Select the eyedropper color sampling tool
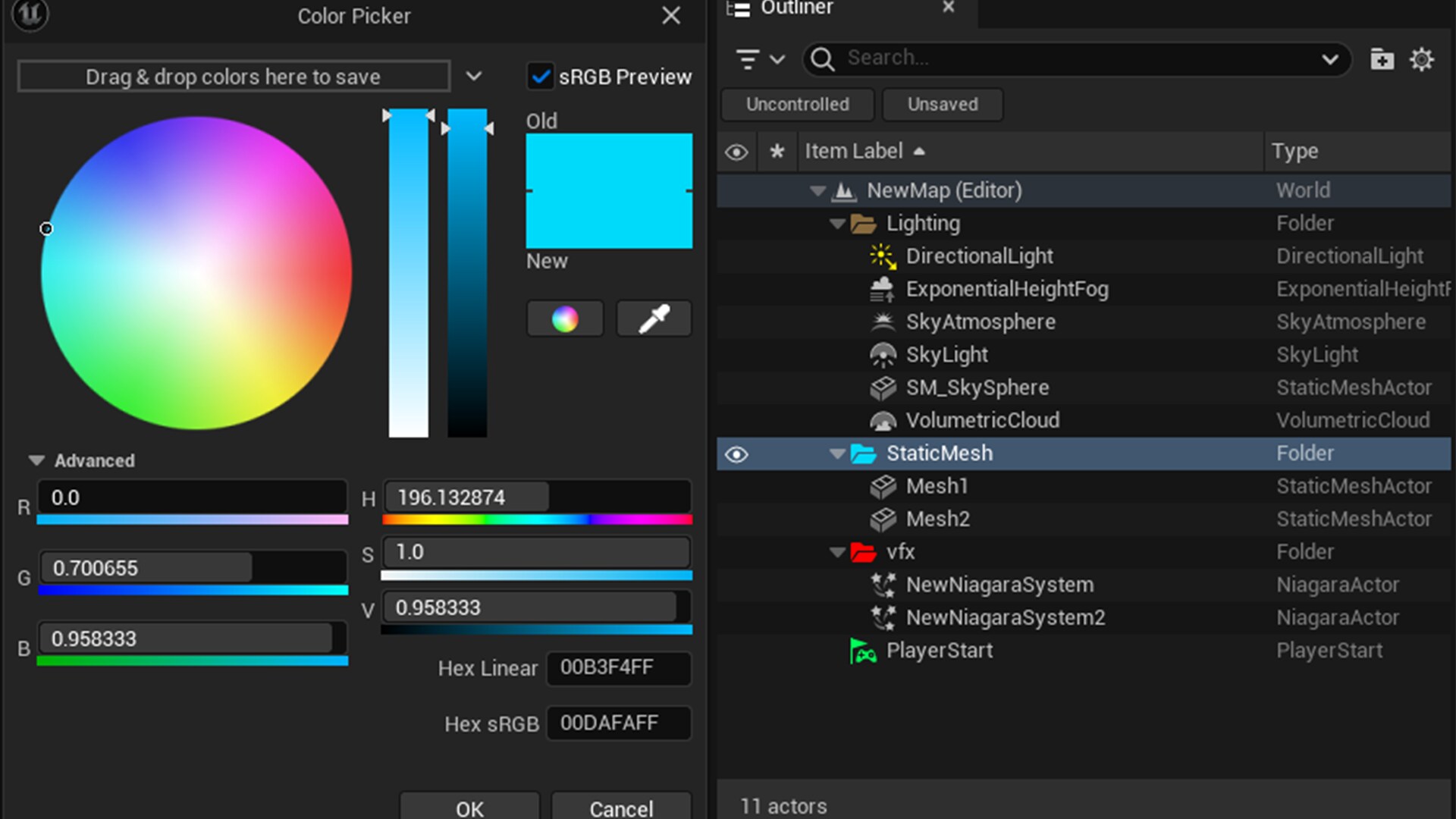This screenshot has height=819, width=1456. (x=653, y=318)
